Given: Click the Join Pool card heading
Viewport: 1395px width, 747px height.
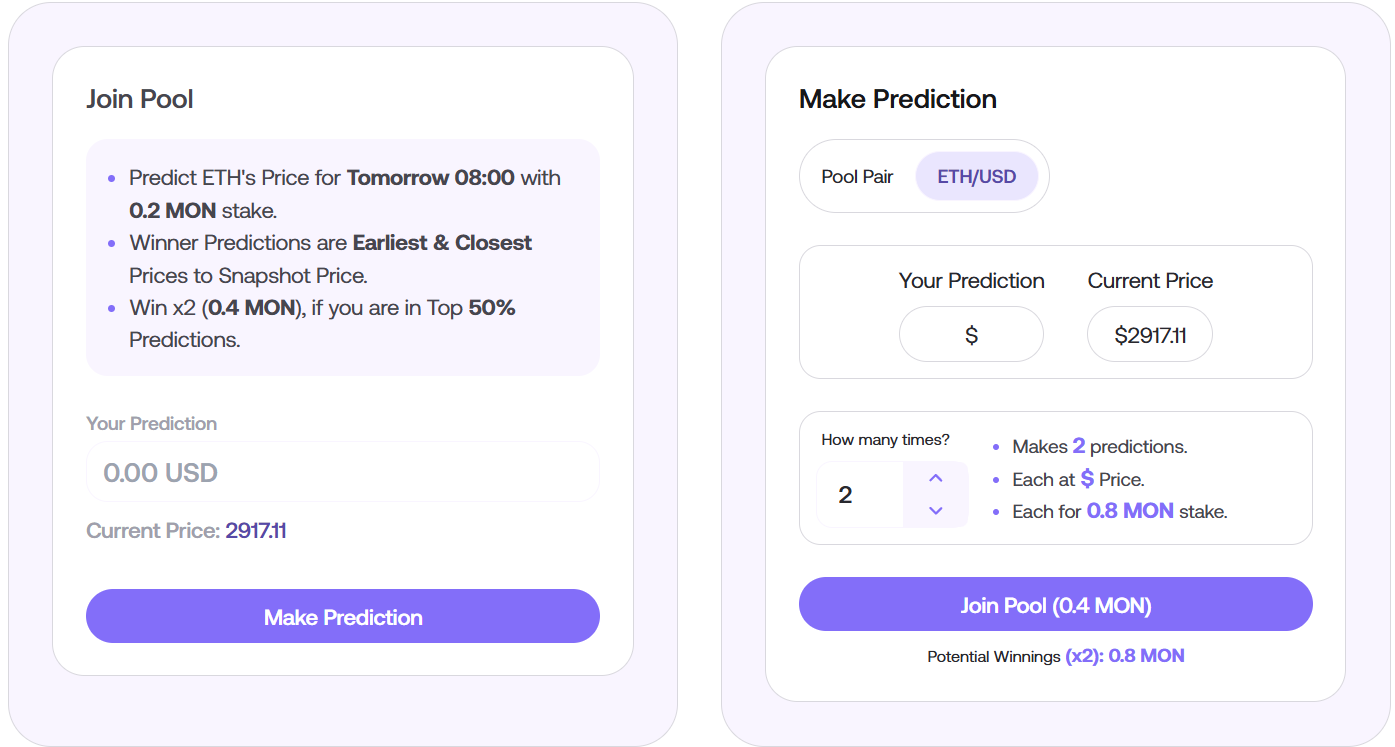Looking at the screenshot, I should pyautogui.click(x=140, y=99).
